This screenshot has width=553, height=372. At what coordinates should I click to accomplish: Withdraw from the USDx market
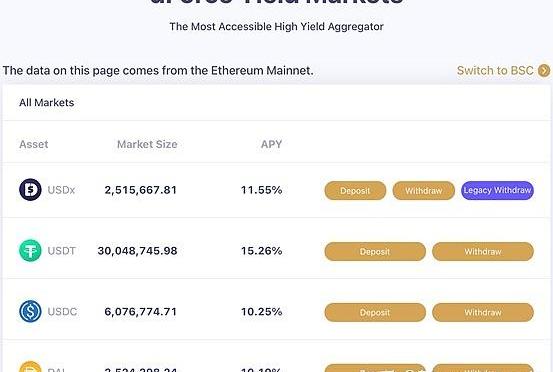tap(424, 191)
